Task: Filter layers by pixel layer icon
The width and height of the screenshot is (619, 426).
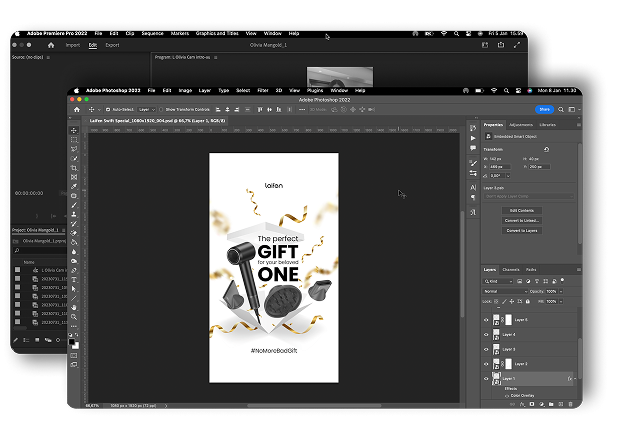Action: pyautogui.click(x=520, y=281)
